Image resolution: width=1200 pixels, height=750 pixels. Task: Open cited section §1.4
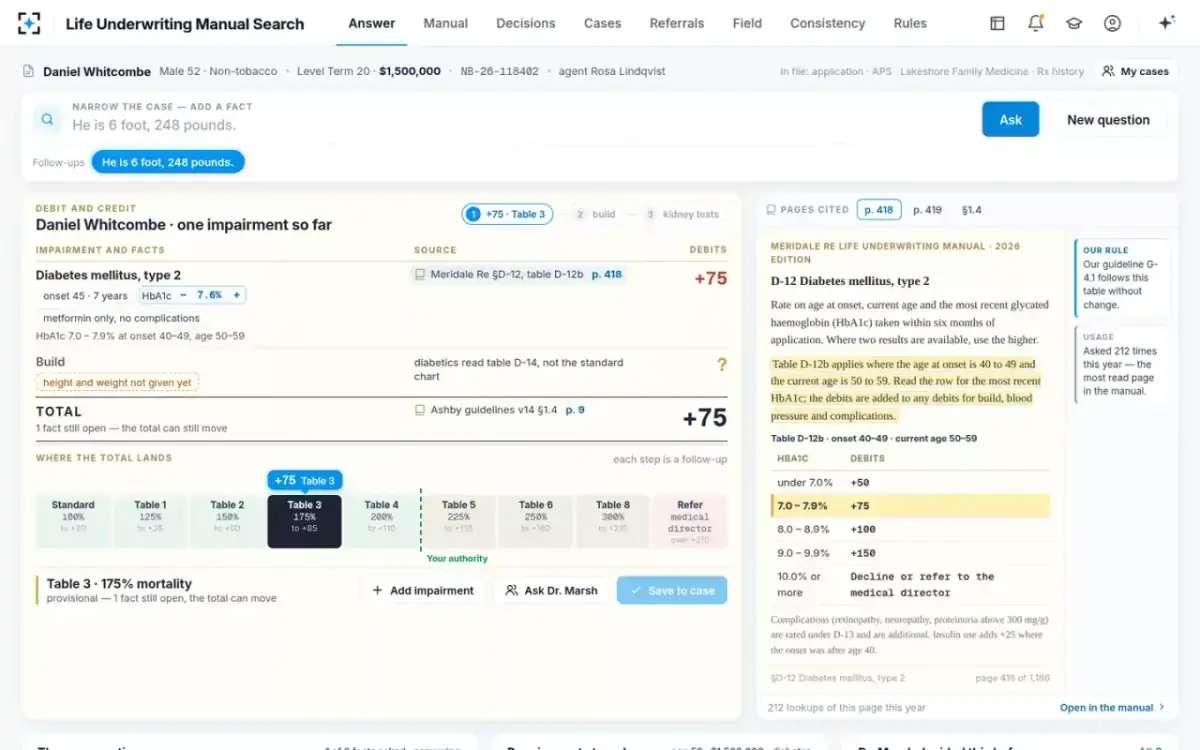coord(971,210)
